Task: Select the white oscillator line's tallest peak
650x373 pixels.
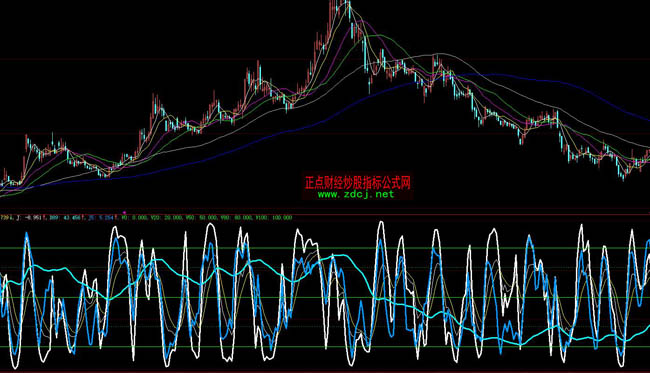Action: (381, 224)
